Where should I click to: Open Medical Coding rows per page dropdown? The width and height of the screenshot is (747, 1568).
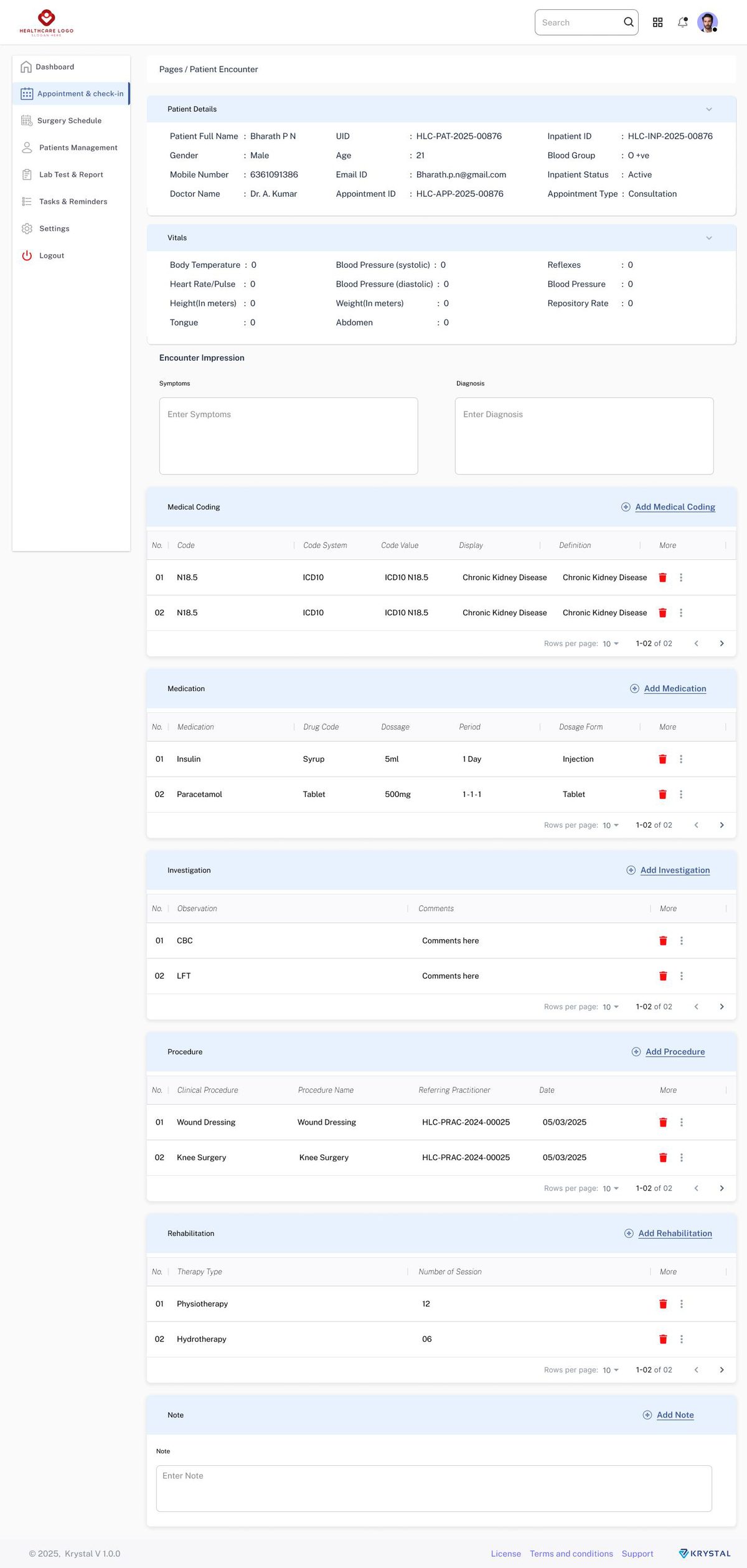(x=611, y=644)
